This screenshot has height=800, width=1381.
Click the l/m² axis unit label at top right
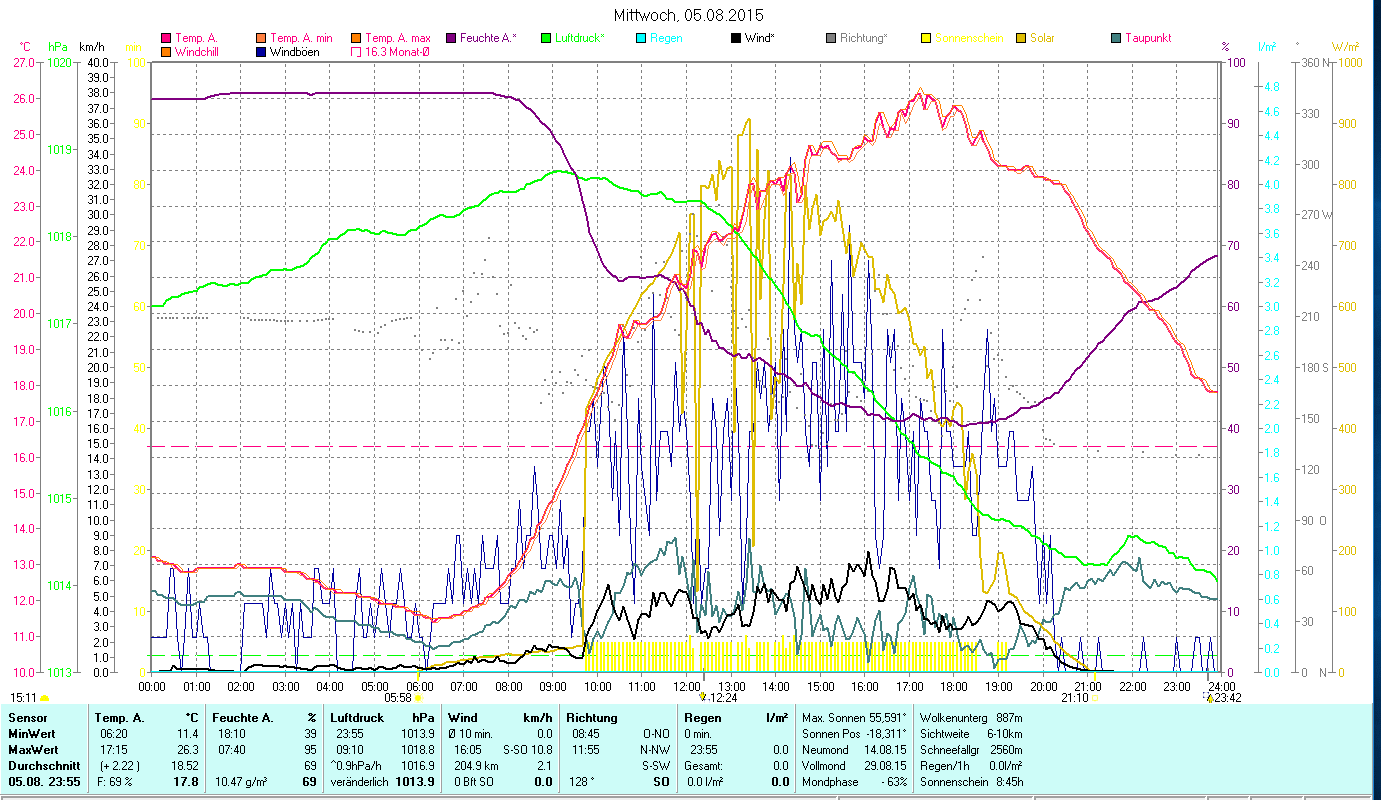[1266, 47]
